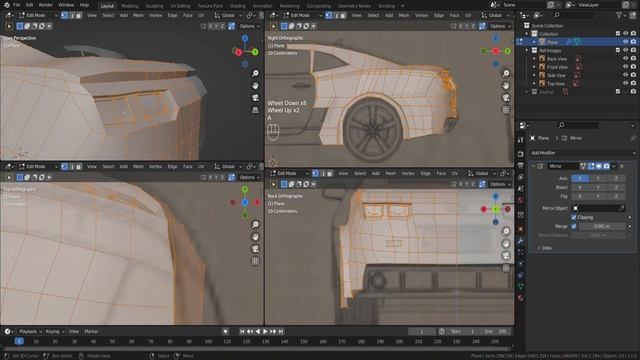Click the current frame marker 1
The width and height of the screenshot is (640, 360).
click(19, 341)
